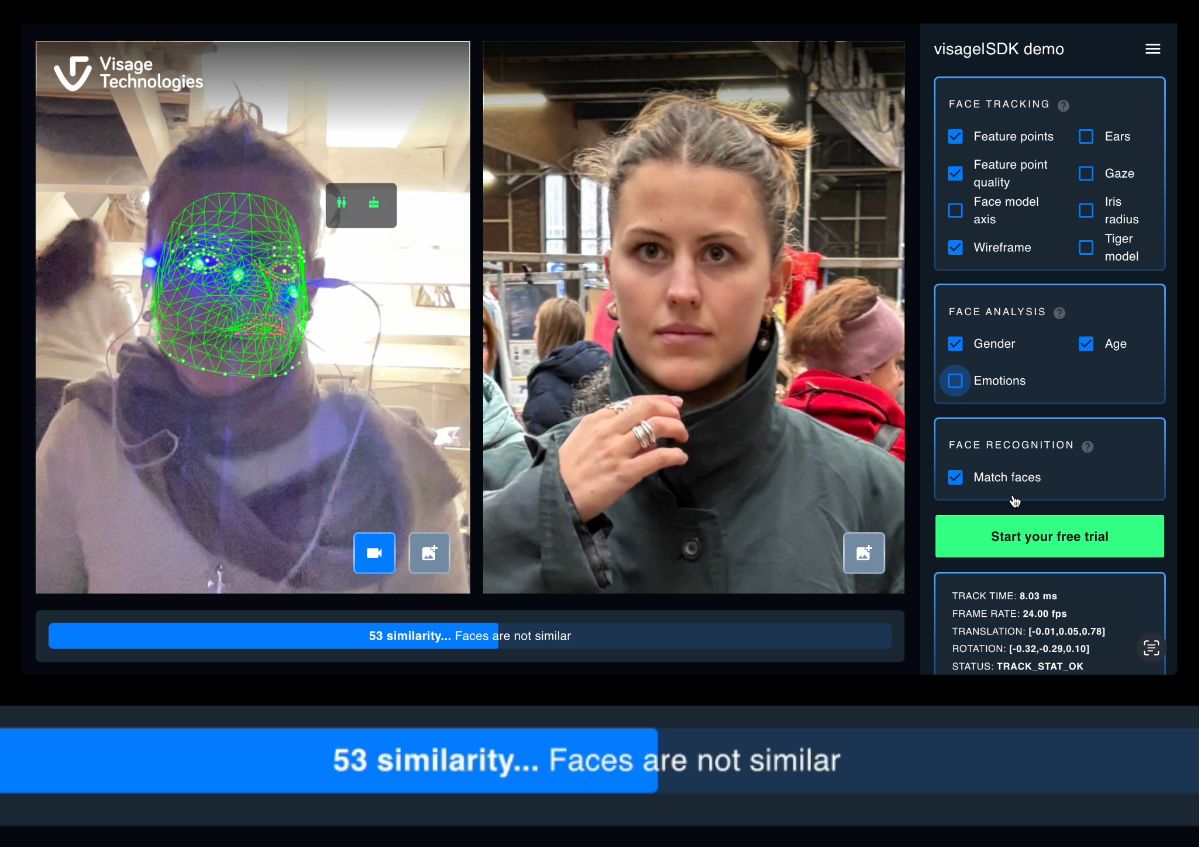Viewport: 1199px width, 847px height.
Task: Click the video camera button on left feed
Action: coord(374,553)
